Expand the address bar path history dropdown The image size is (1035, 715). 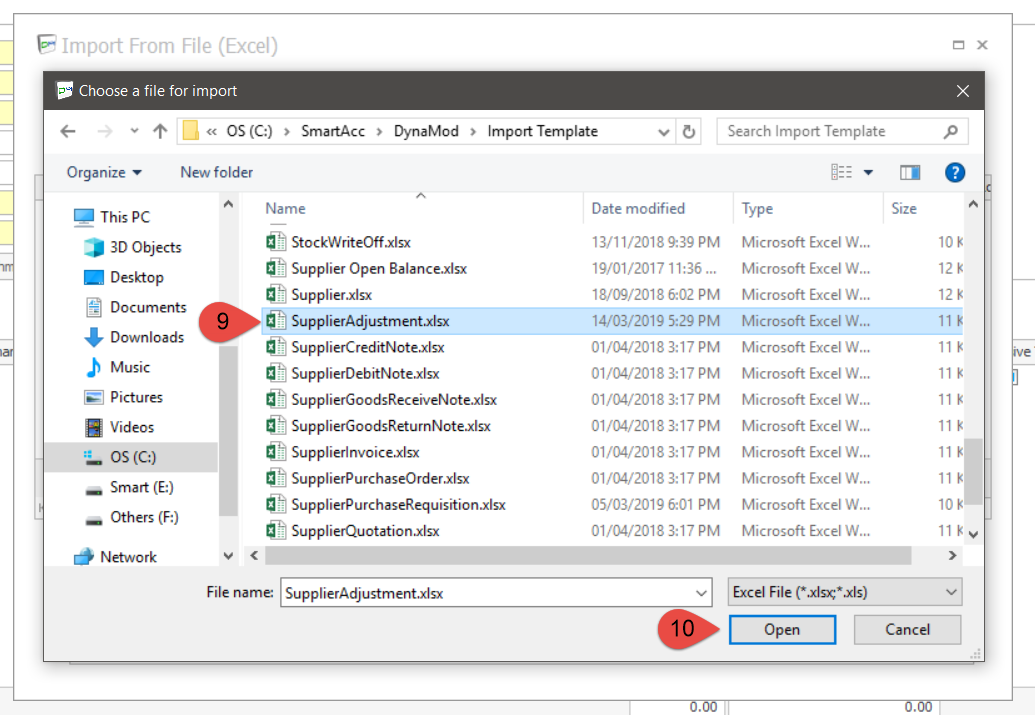click(x=664, y=132)
